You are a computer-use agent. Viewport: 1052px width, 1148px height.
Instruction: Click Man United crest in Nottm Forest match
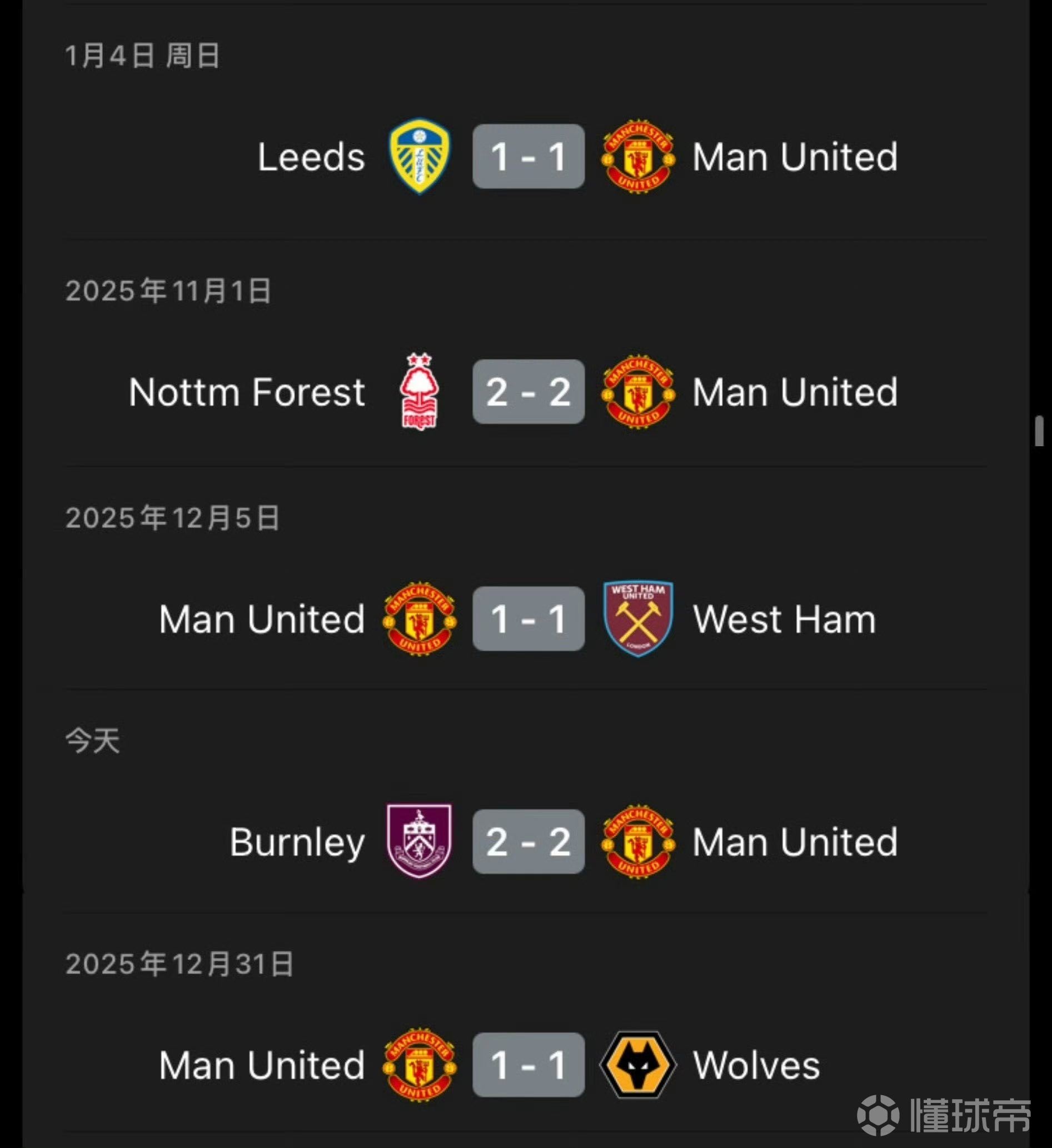click(x=638, y=392)
